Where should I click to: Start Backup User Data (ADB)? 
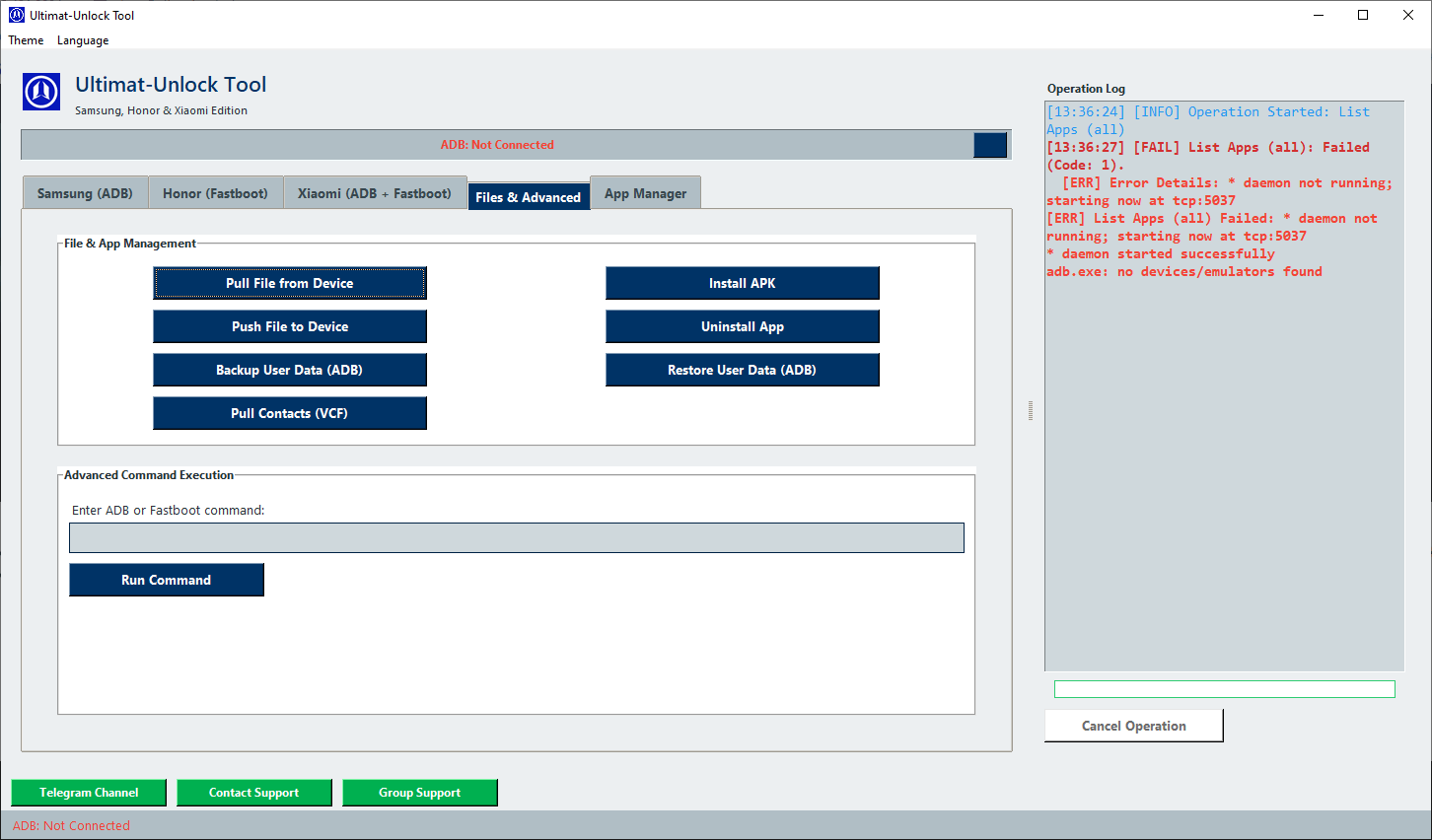[289, 370]
